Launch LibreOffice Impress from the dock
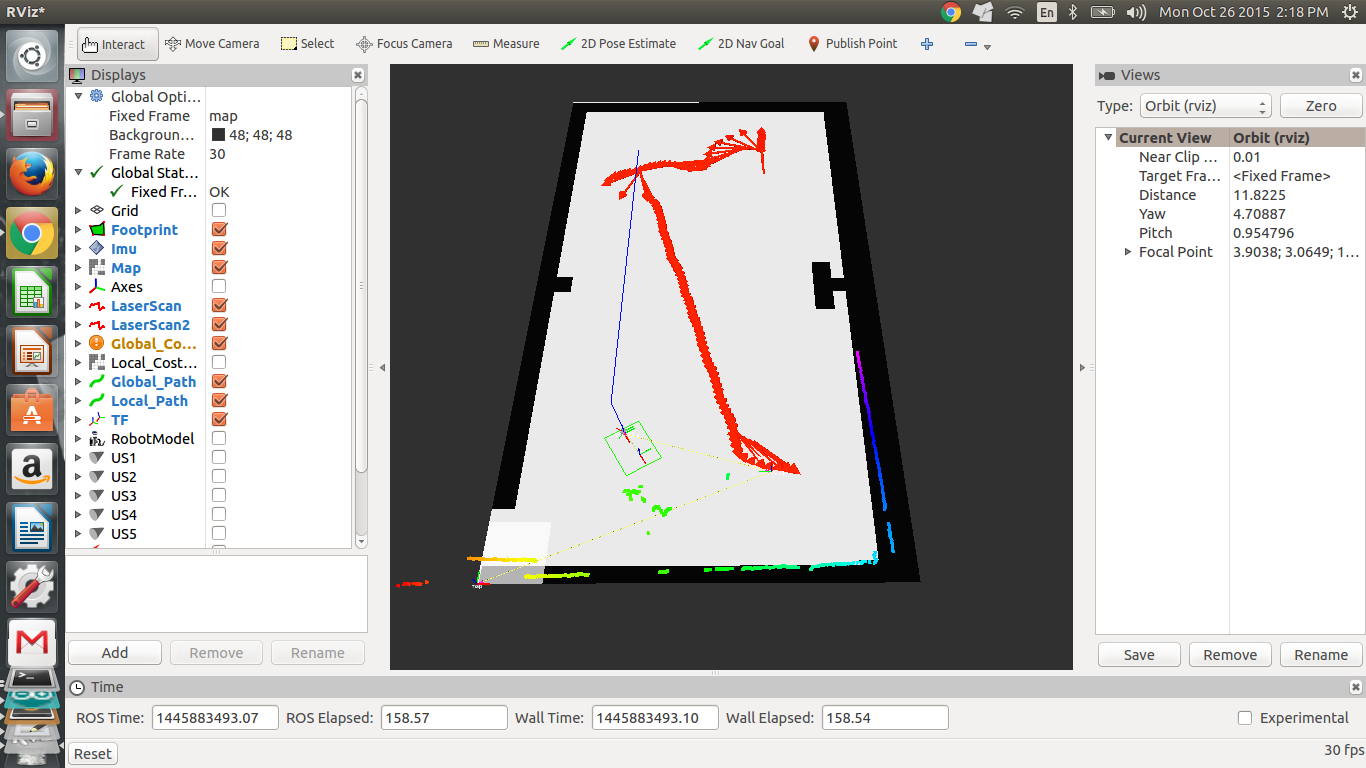This screenshot has height=768, width=1366. pyautogui.click(x=32, y=352)
